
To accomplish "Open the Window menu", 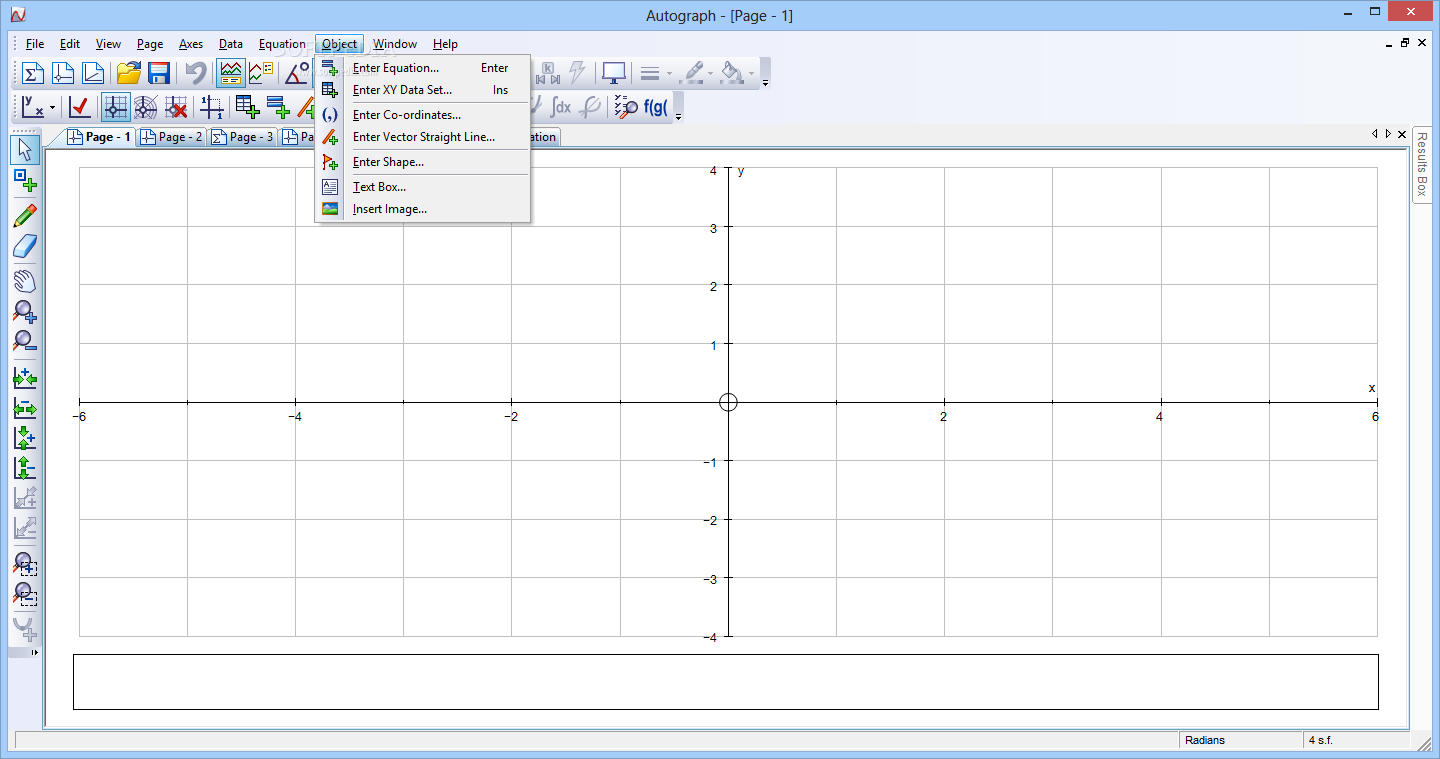I will [395, 44].
